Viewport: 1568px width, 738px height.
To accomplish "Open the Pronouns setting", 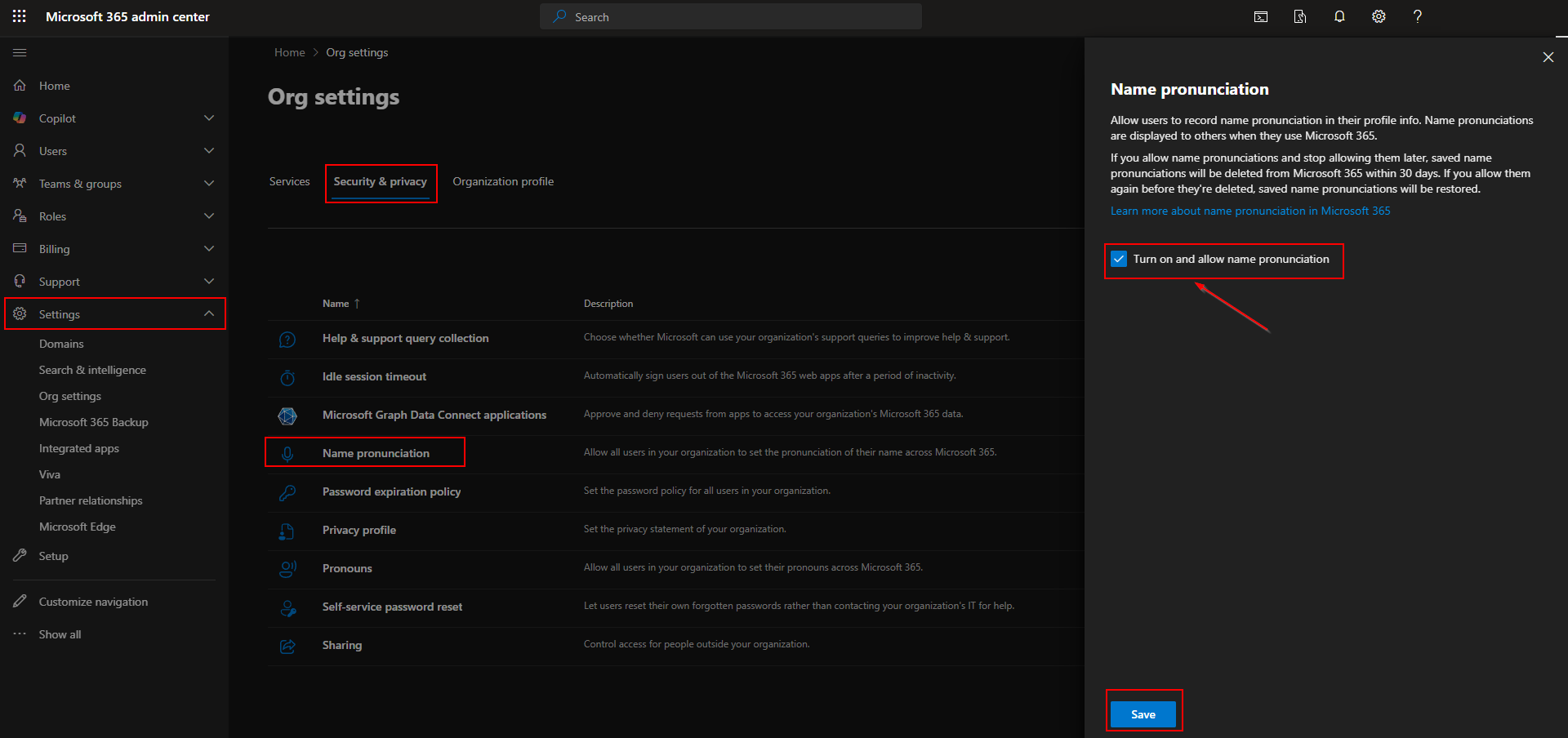I will (347, 568).
